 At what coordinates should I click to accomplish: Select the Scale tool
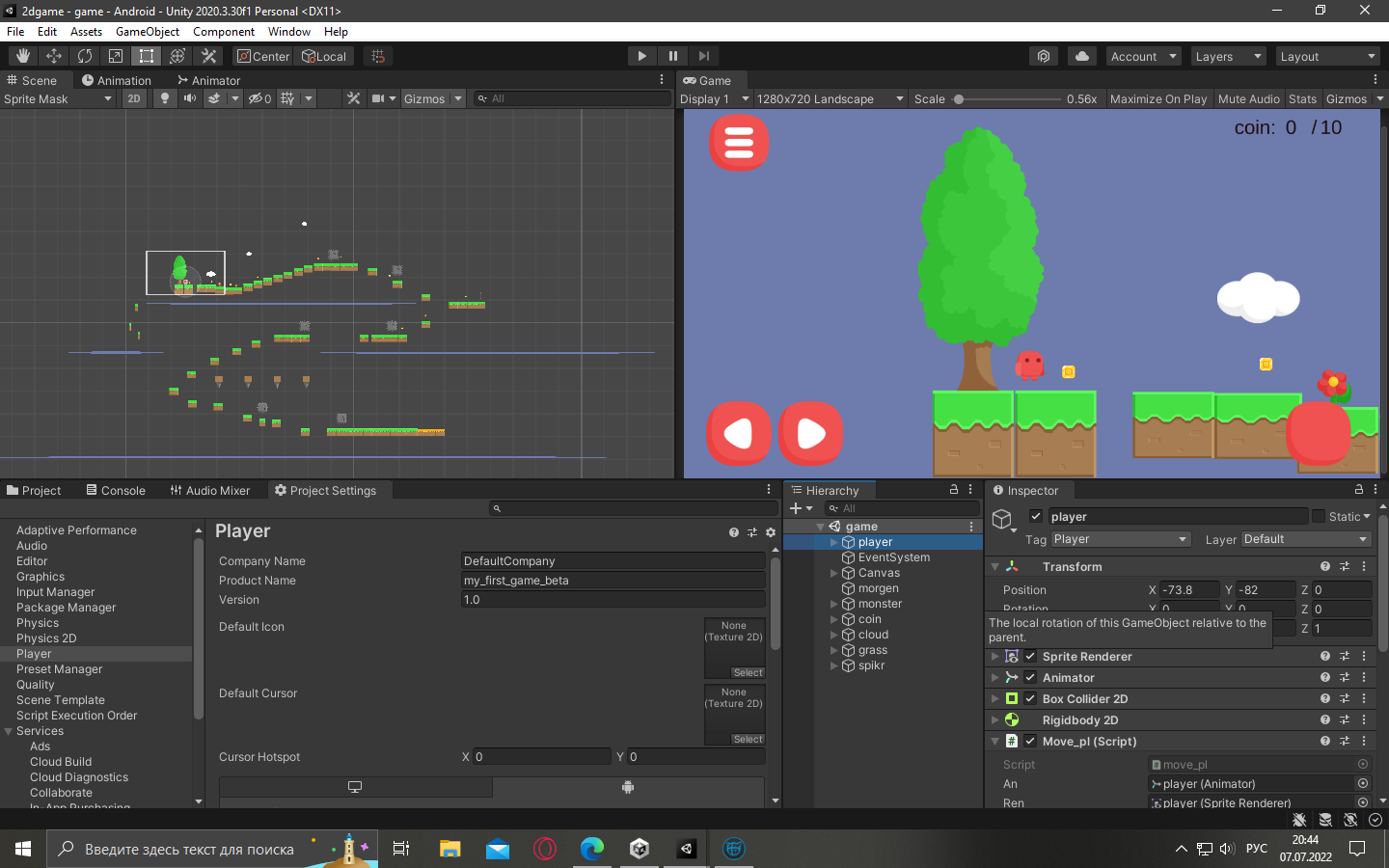(x=116, y=56)
